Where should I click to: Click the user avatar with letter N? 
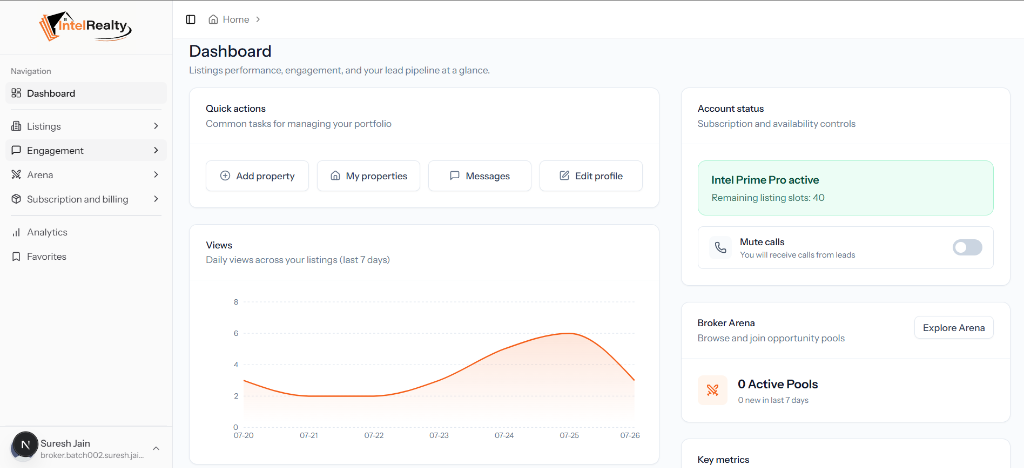25,445
